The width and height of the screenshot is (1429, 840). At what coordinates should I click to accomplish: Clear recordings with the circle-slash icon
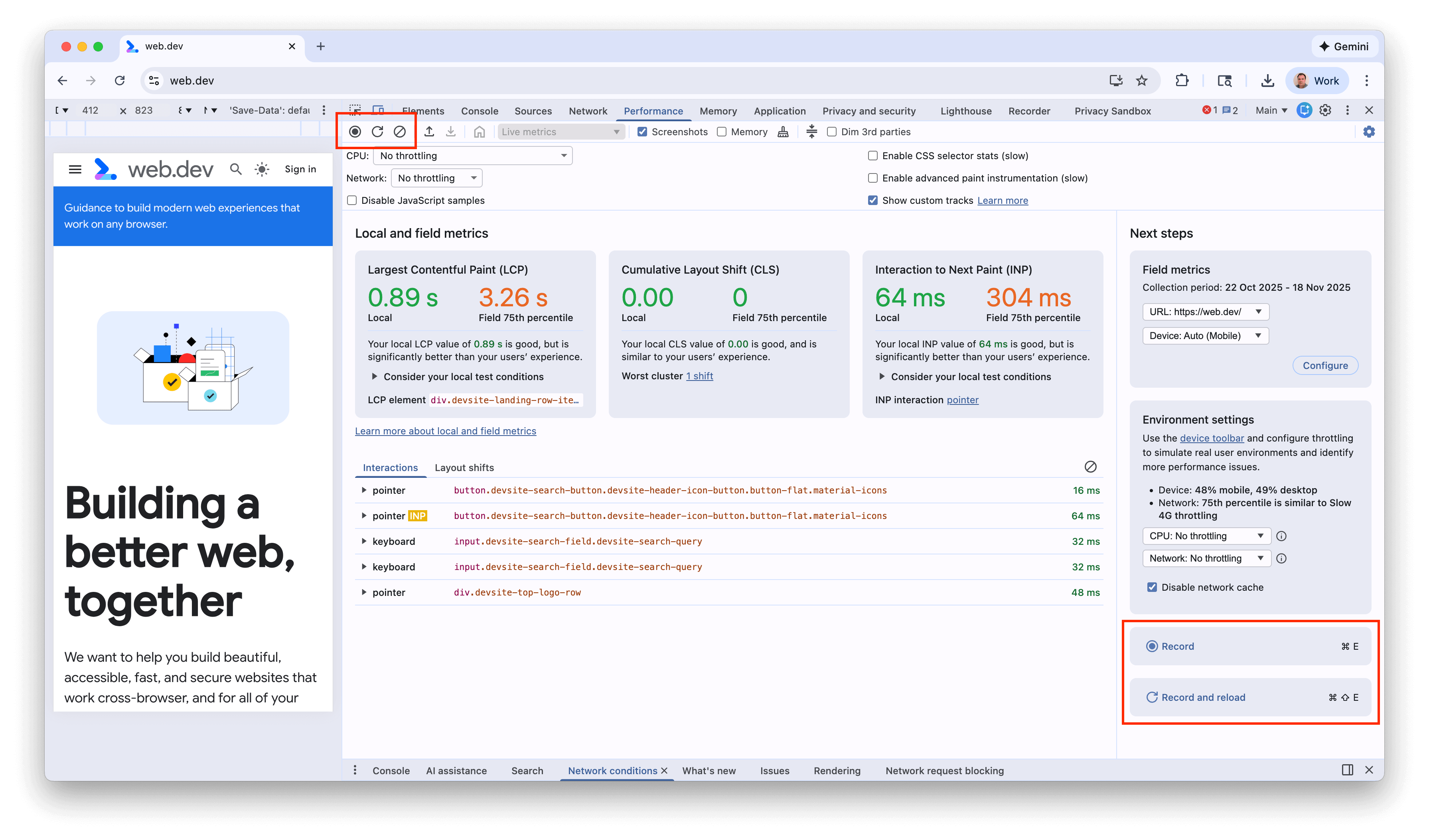point(401,132)
